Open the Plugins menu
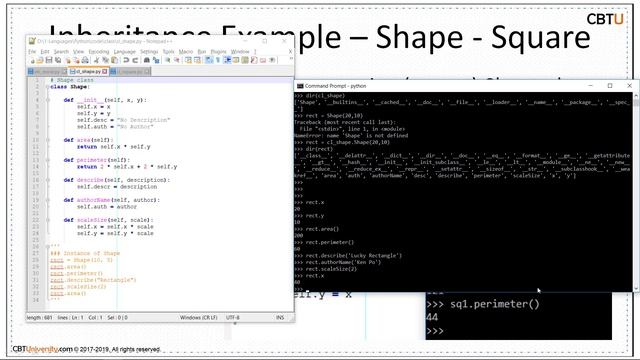Screen dimensions: 640x360 click(218, 51)
